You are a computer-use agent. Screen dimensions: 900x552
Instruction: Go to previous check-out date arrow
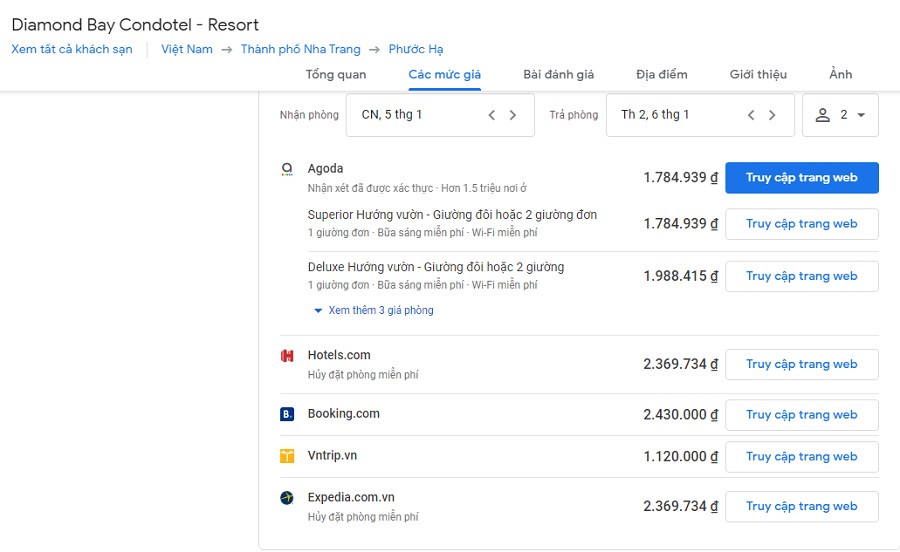751,115
